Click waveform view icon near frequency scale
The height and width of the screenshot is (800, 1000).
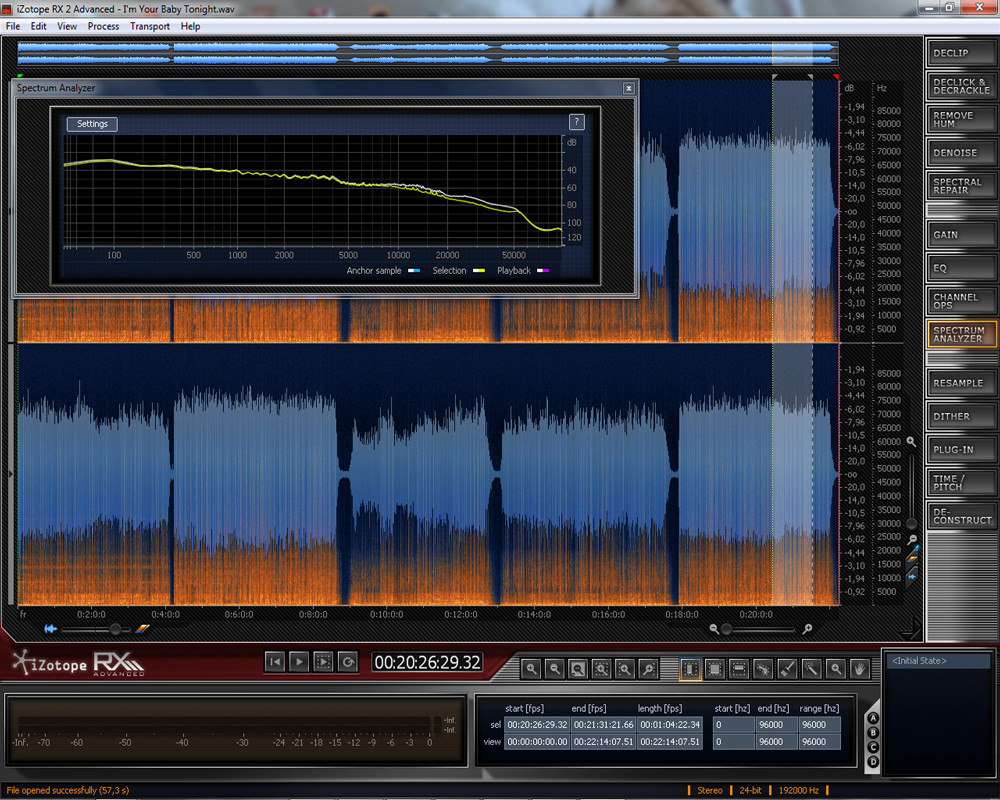point(913,576)
